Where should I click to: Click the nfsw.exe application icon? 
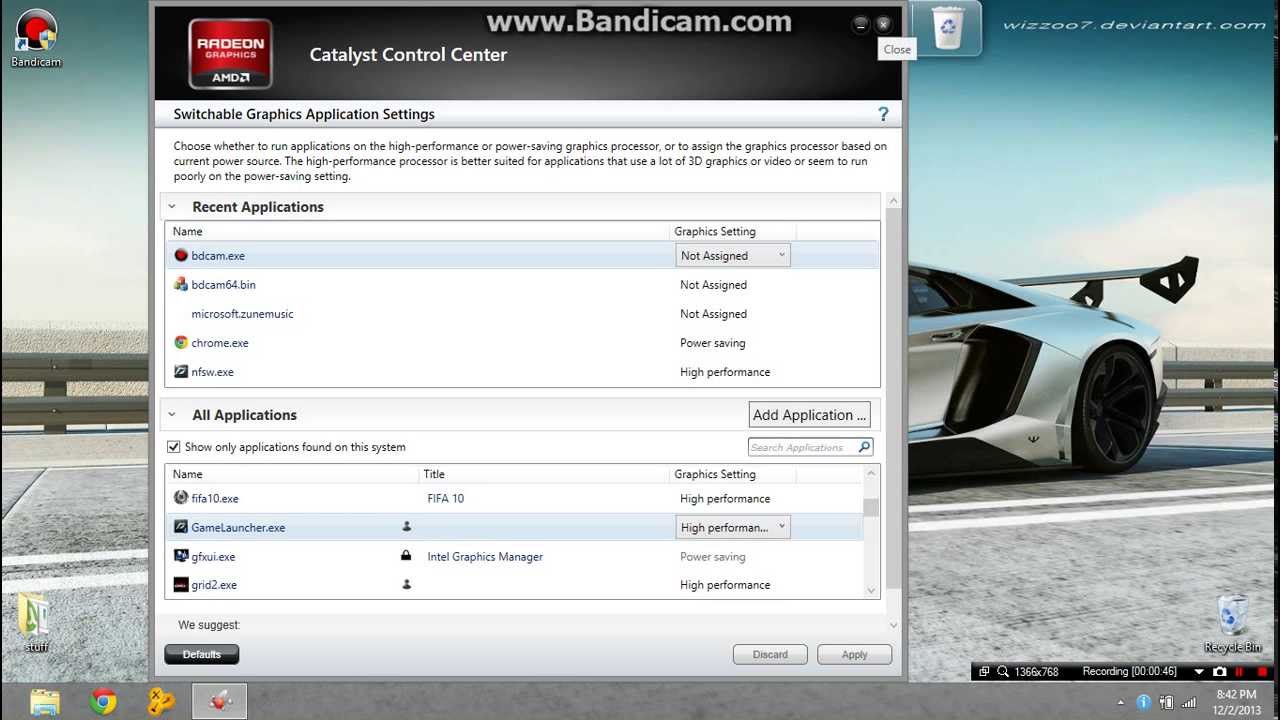point(181,371)
